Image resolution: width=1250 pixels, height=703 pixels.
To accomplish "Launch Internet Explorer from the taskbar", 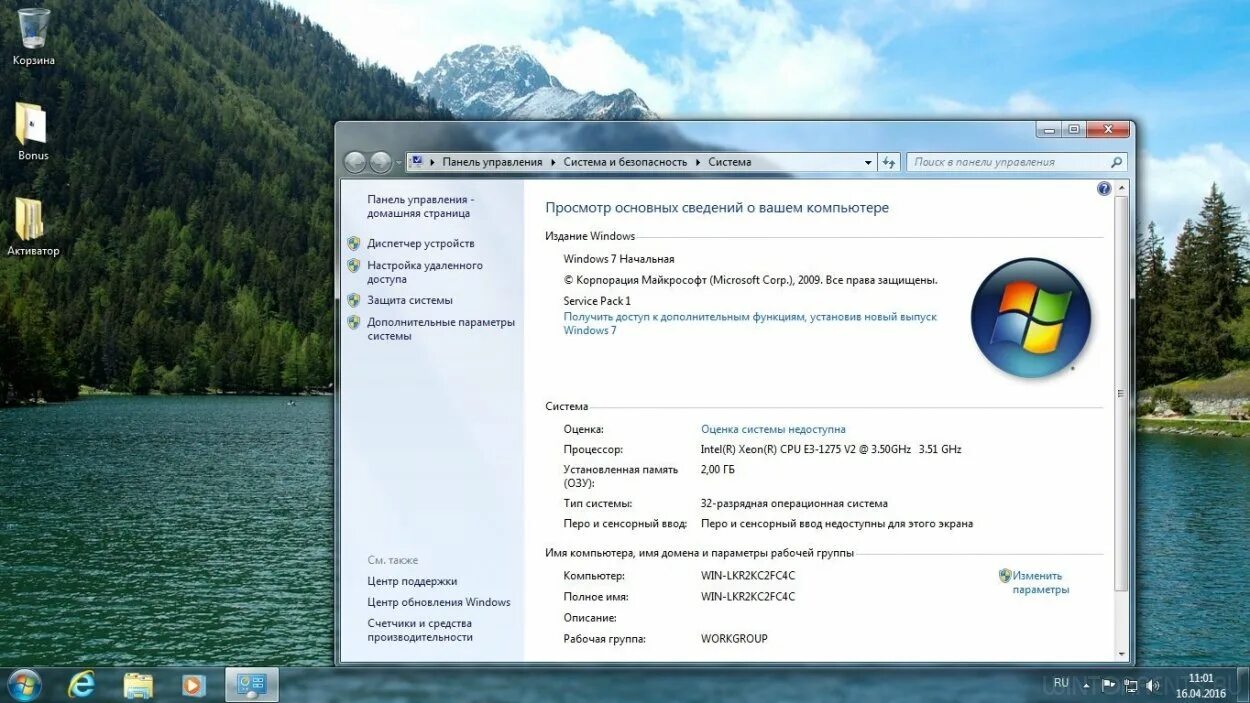I will pyautogui.click(x=80, y=686).
